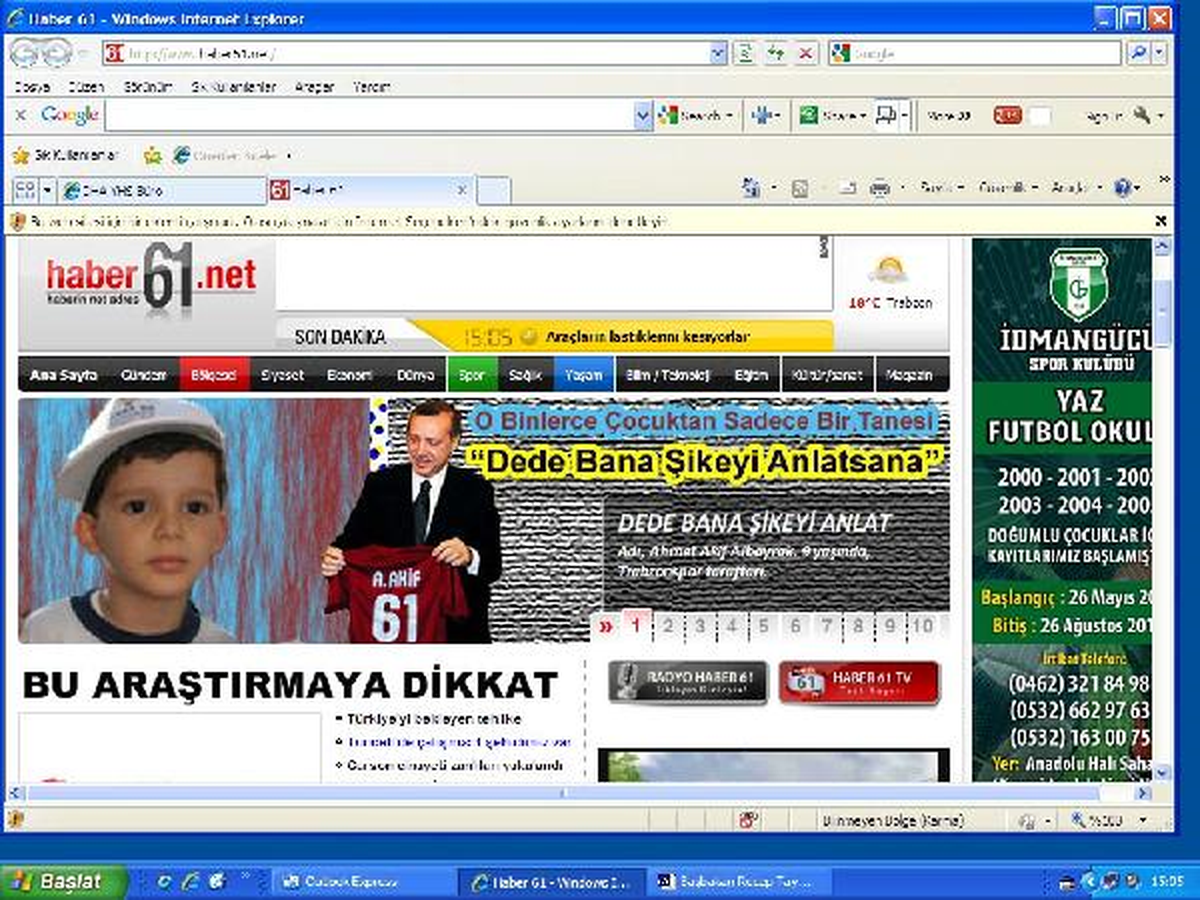The height and width of the screenshot is (900, 1200).
Task: Click the vertical scrollbar down arrow
Action: 1162,771
